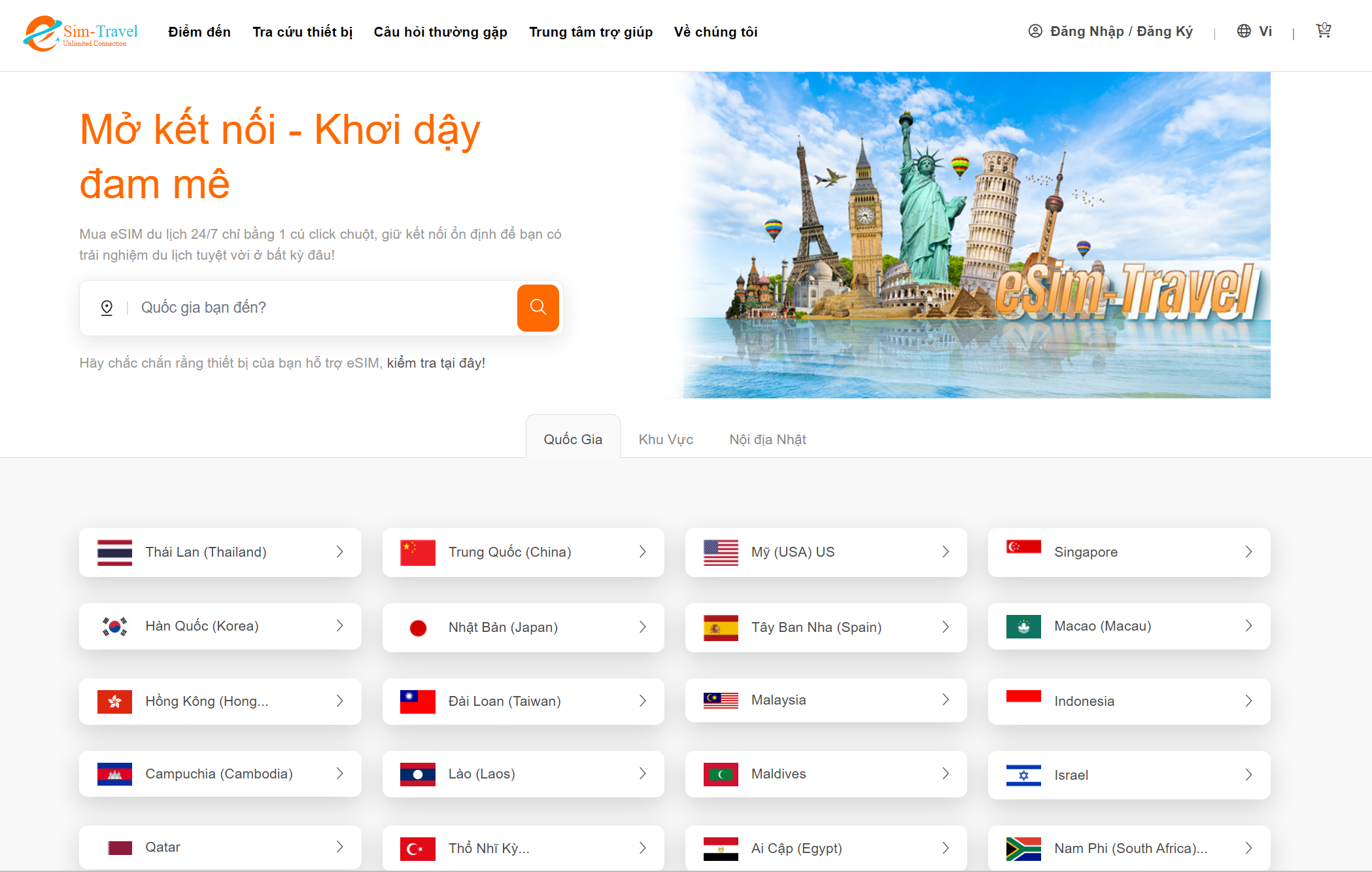1372x872 pixels.
Task: Click the Hong Kong flag icon
Action: pyautogui.click(x=114, y=701)
